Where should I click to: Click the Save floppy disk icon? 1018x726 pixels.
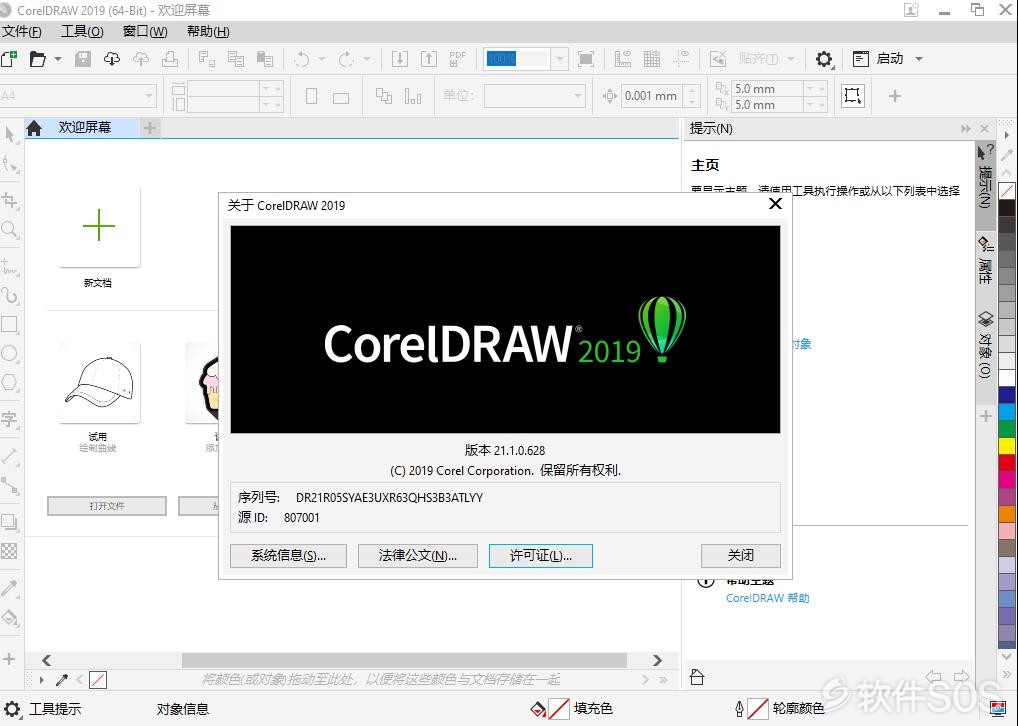click(83, 58)
